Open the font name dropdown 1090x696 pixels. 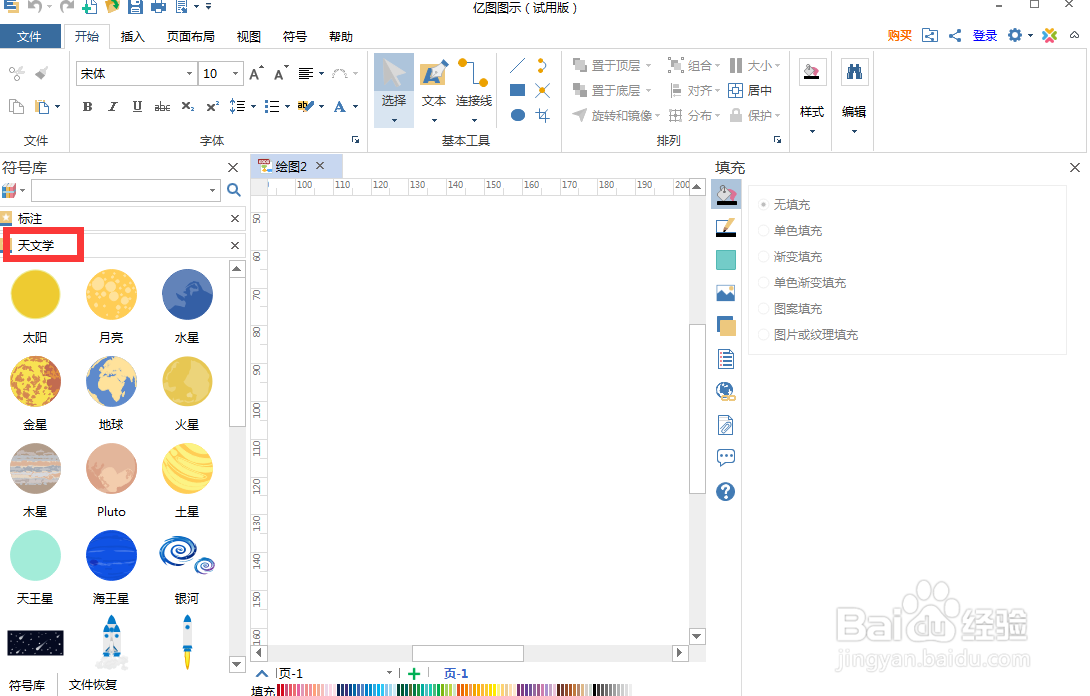click(189, 74)
